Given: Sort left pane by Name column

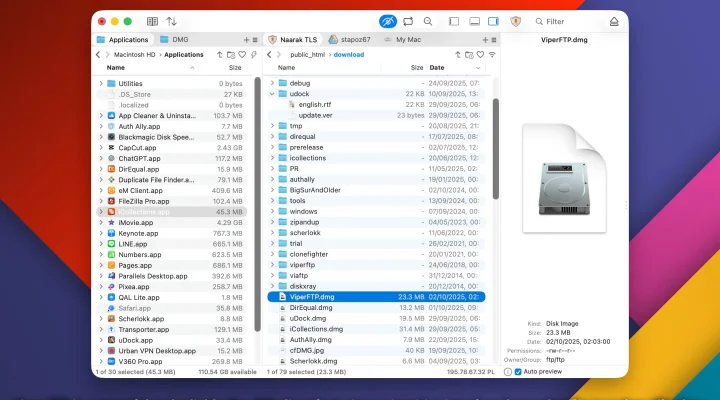Looking at the screenshot, I should tap(116, 68).
